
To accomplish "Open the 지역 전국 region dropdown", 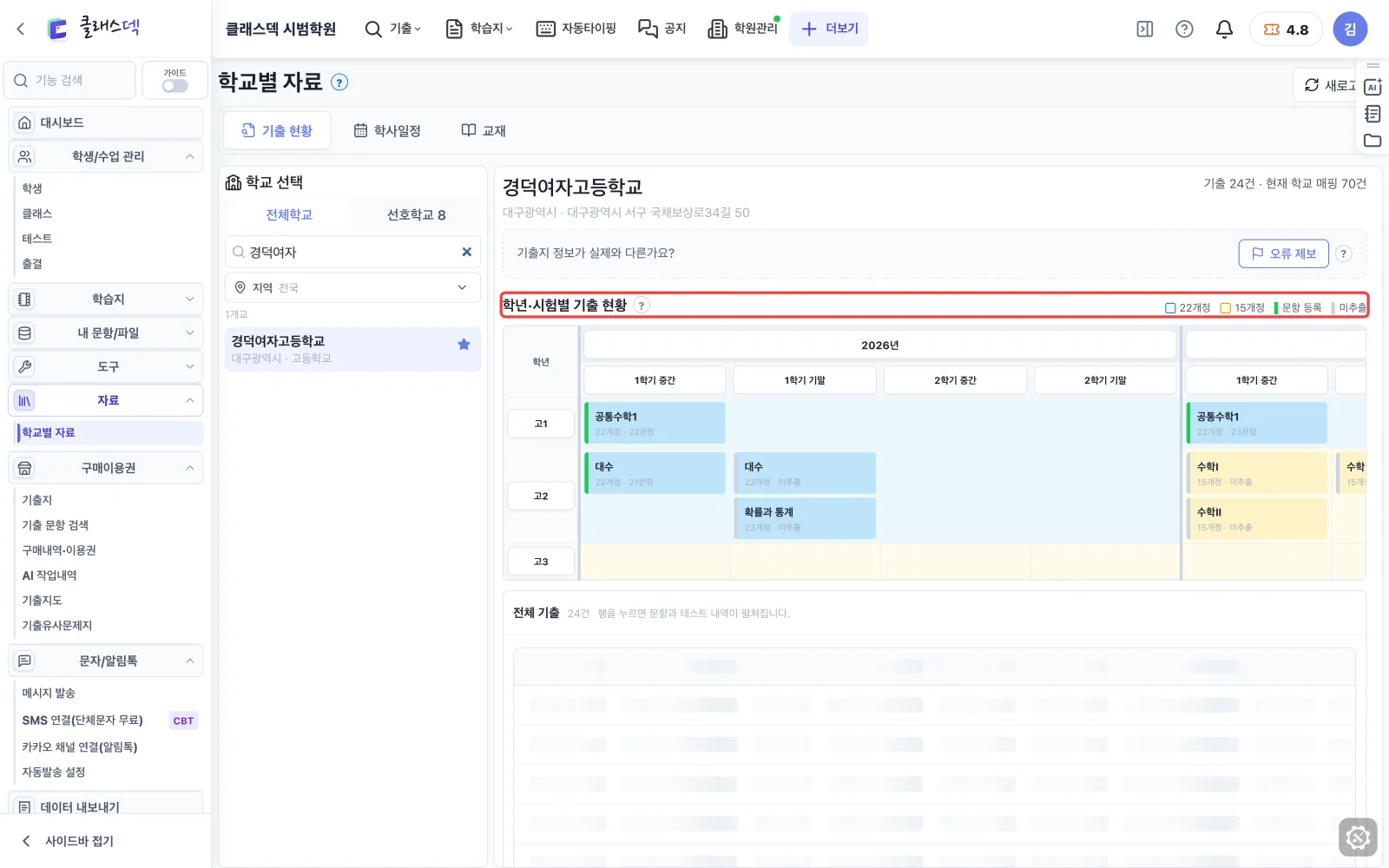I will point(352,287).
